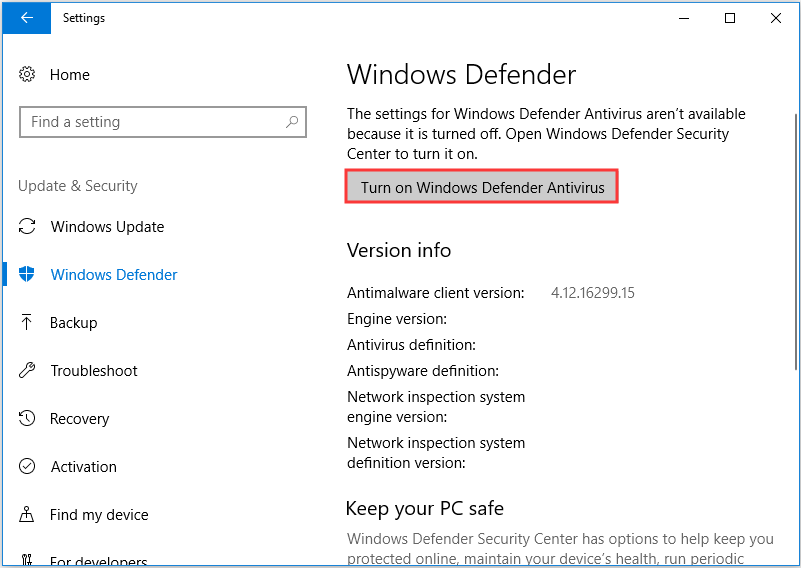Screen dimensions: 801x568
Task: Minimize the Settings window
Action: pyautogui.click(x=684, y=18)
